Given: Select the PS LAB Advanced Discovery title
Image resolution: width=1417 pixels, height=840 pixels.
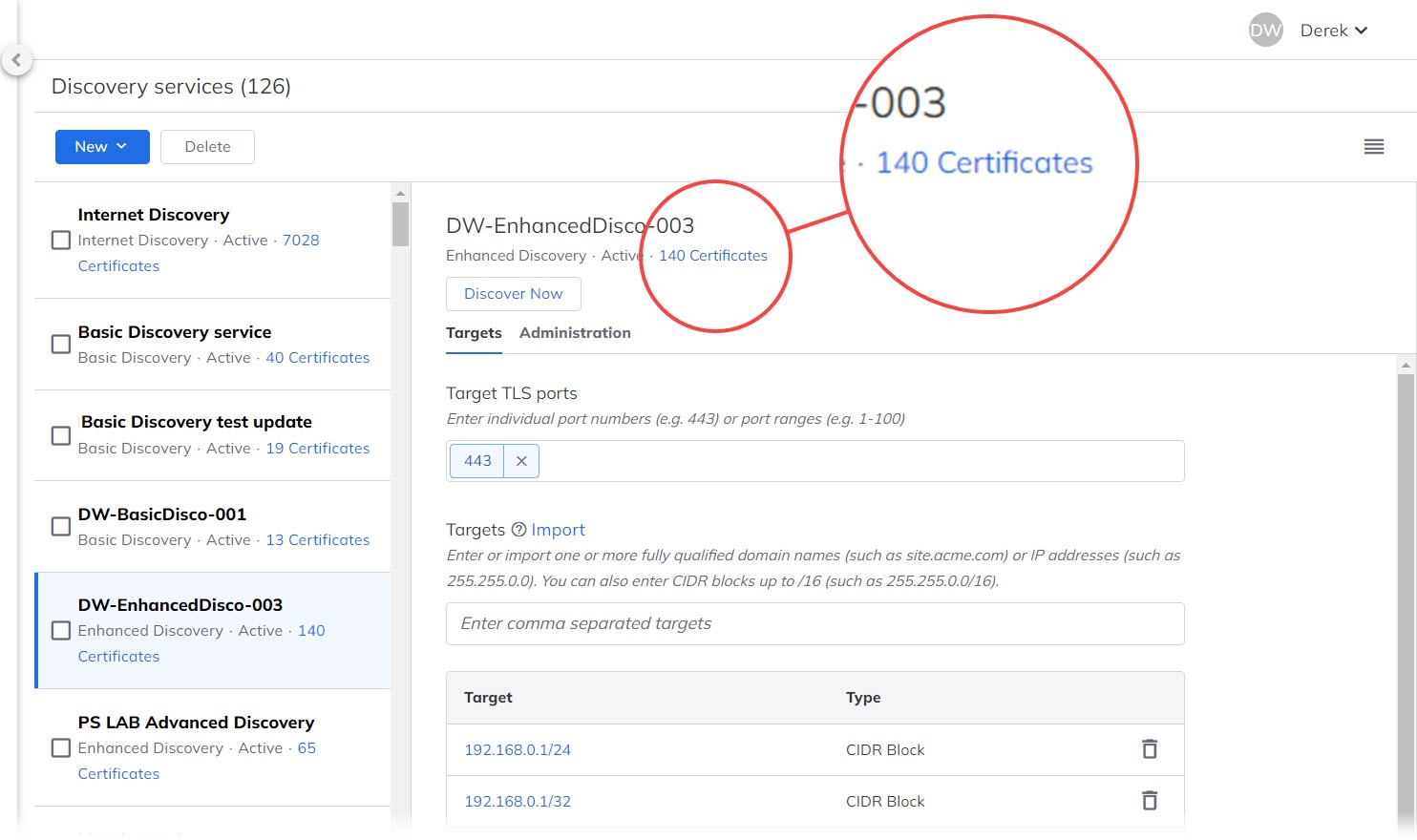Looking at the screenshot, I should pyautogui.click(x=196, y=723).
